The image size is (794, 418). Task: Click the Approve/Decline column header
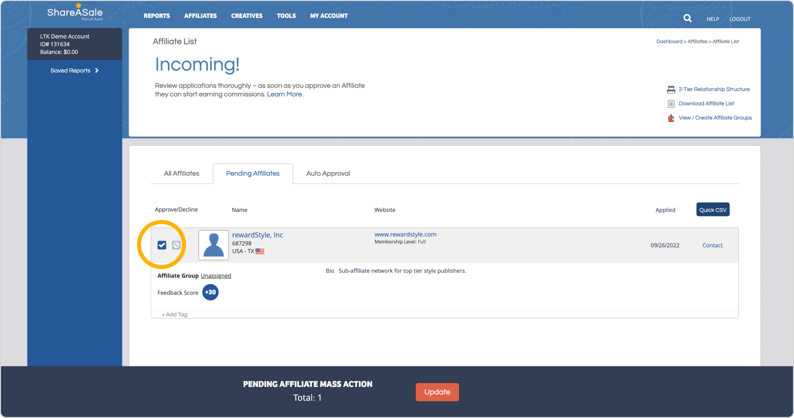pyautogui.click(x=176, y=209)
